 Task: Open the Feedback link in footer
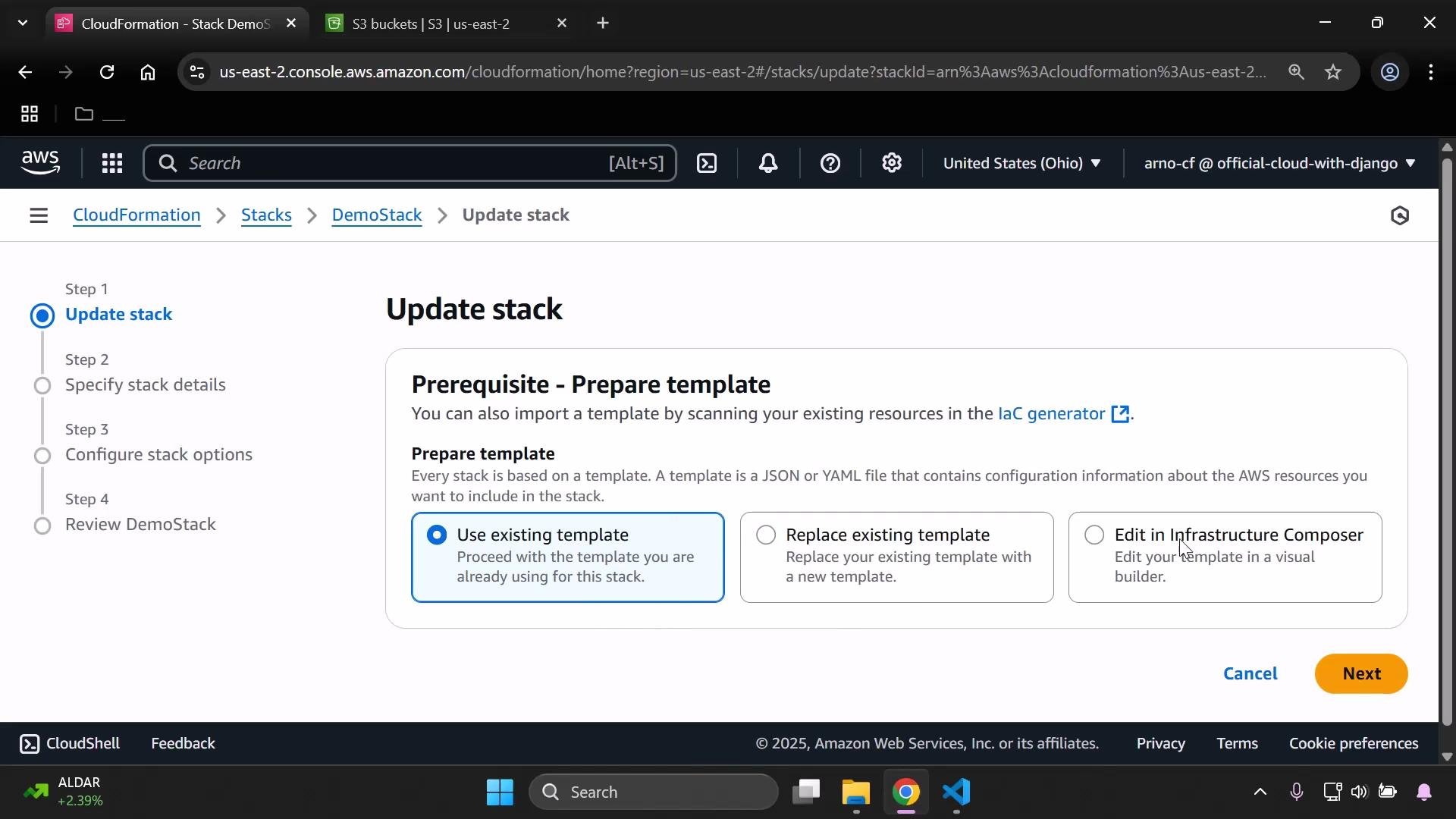point(183,744)
